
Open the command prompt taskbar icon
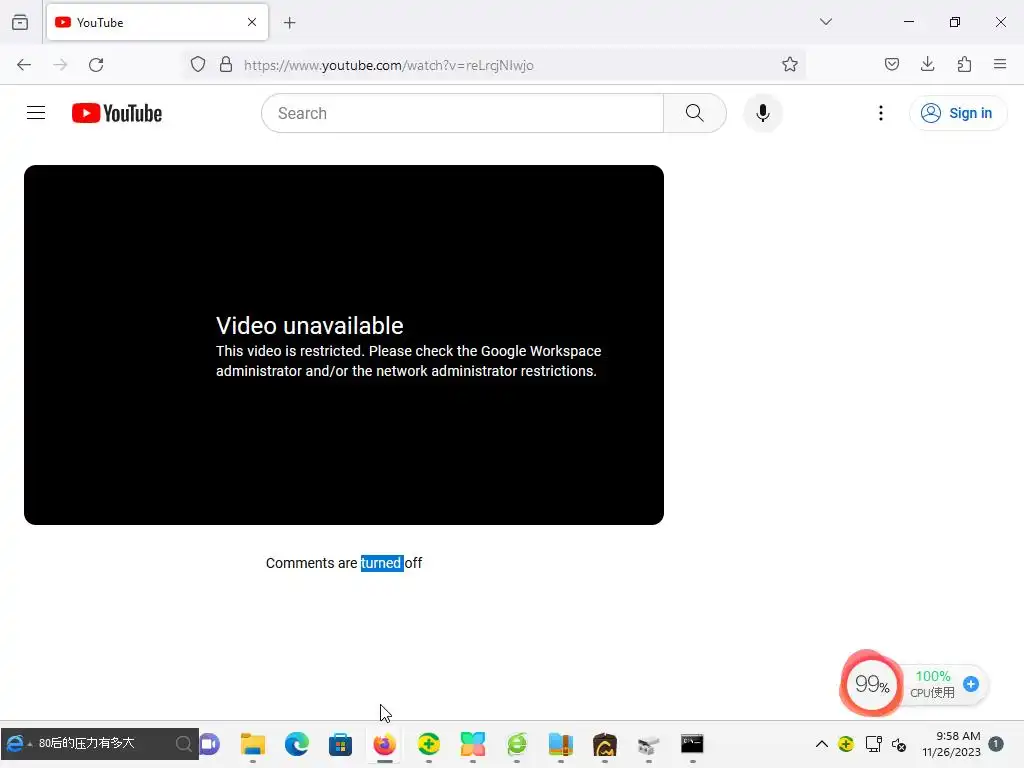[692, 744]
